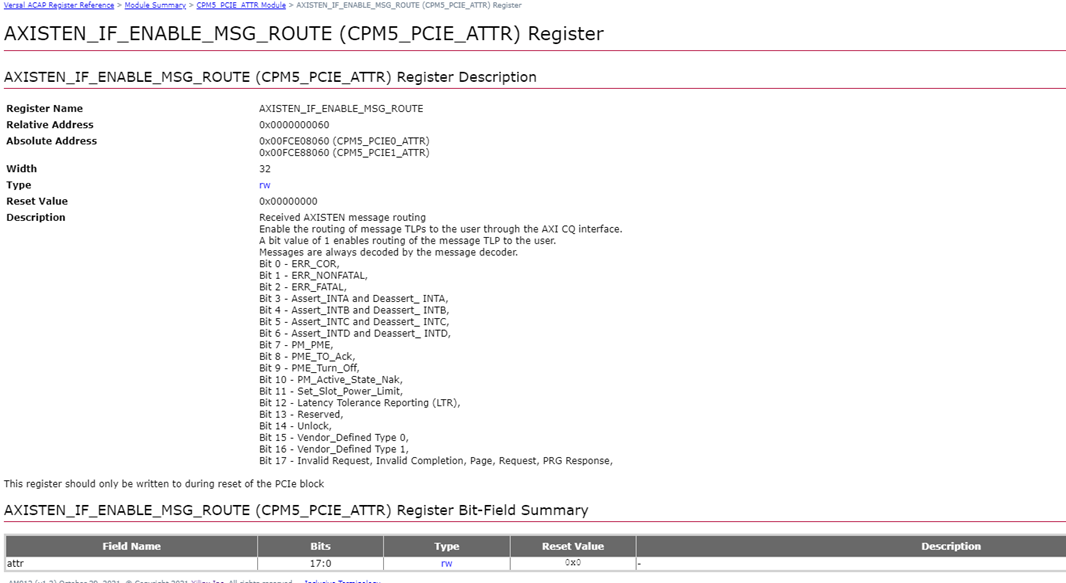Click the Register Description section heading
The image size is (1066, 583).
click(x=270, y=77)
